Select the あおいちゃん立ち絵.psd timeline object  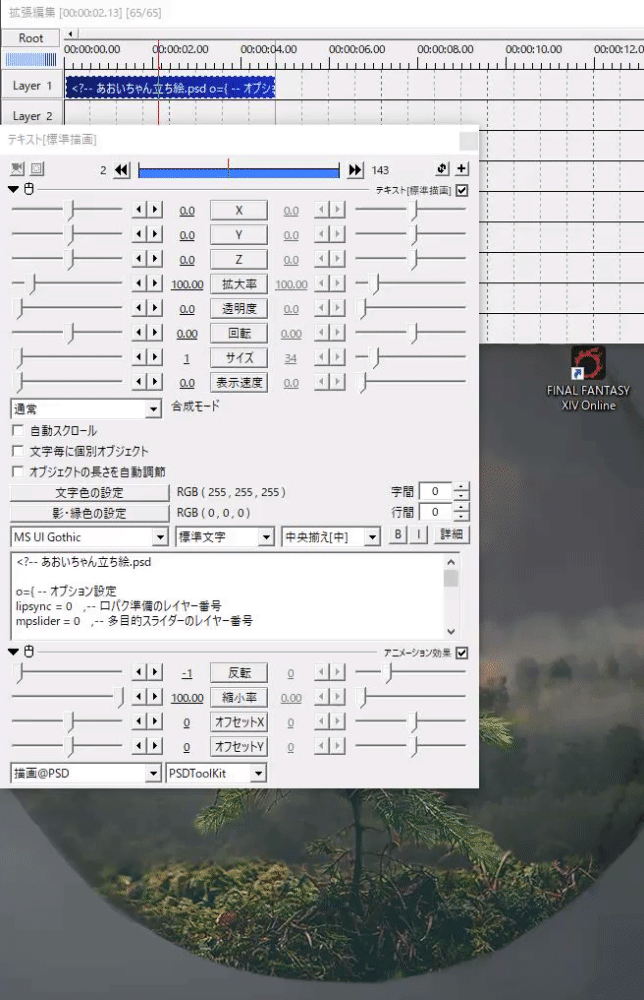(x=170, y=88)
